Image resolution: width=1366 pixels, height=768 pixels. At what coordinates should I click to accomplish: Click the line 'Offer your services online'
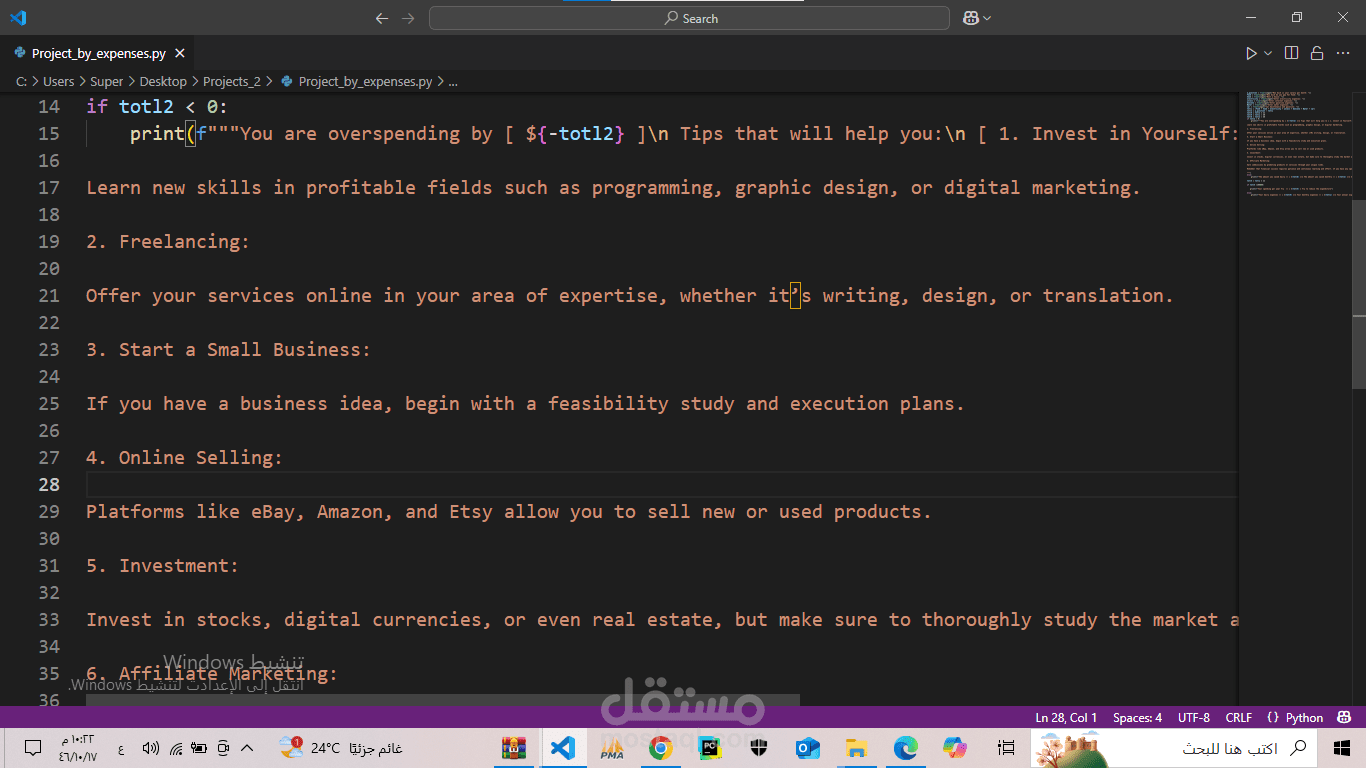(630, 295)
